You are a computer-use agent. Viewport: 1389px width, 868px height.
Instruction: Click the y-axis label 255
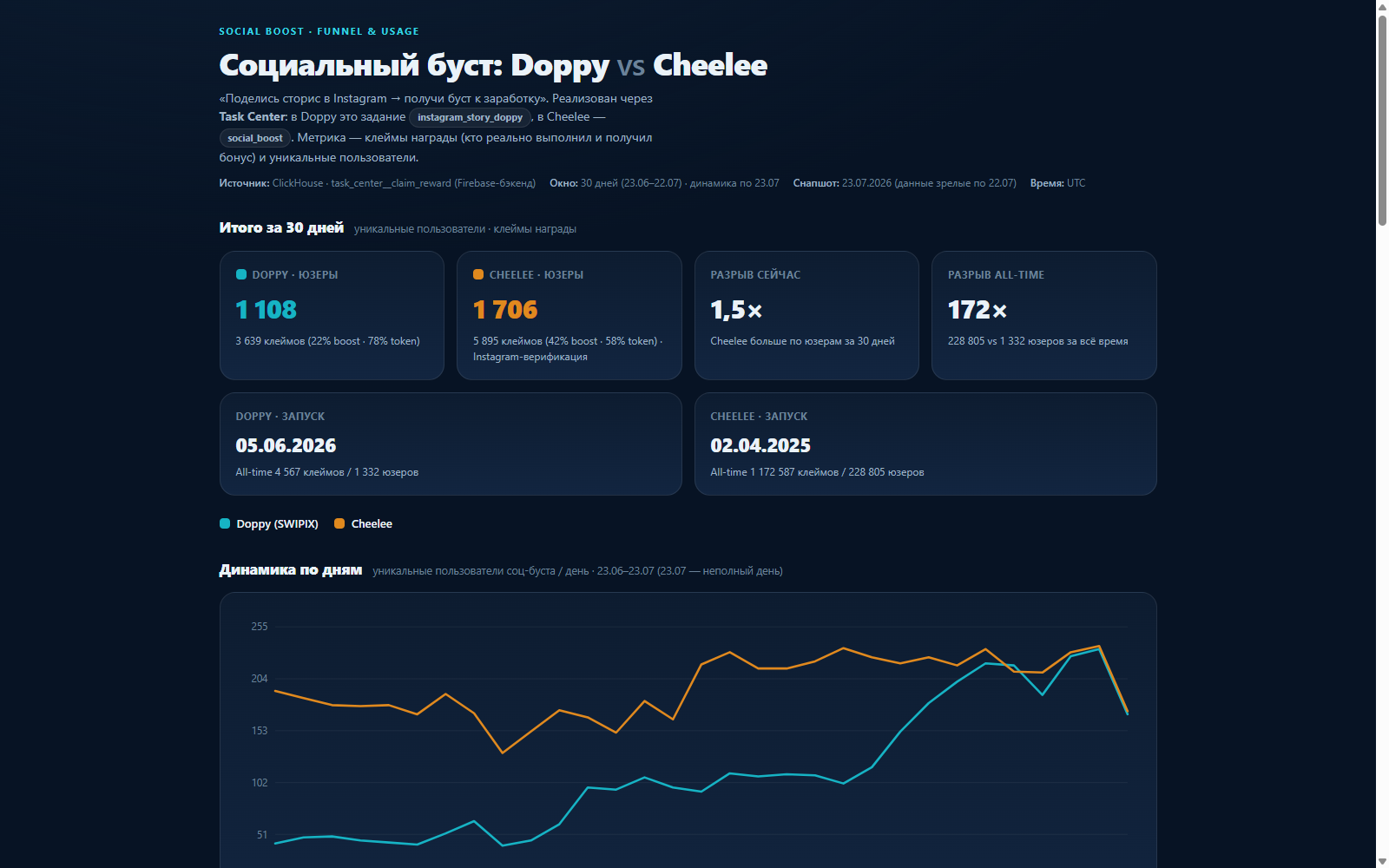pos(260,627)
